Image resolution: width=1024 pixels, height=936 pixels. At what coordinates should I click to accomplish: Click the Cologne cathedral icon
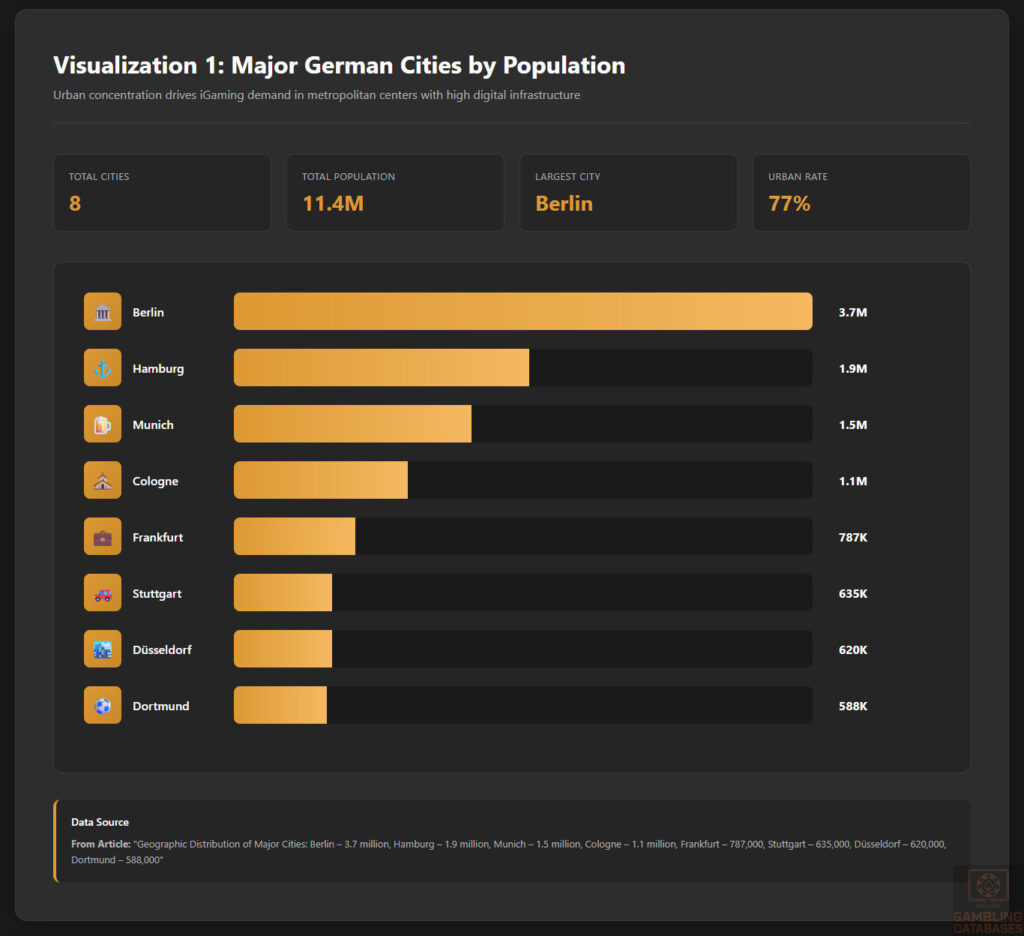coord(102,480)
